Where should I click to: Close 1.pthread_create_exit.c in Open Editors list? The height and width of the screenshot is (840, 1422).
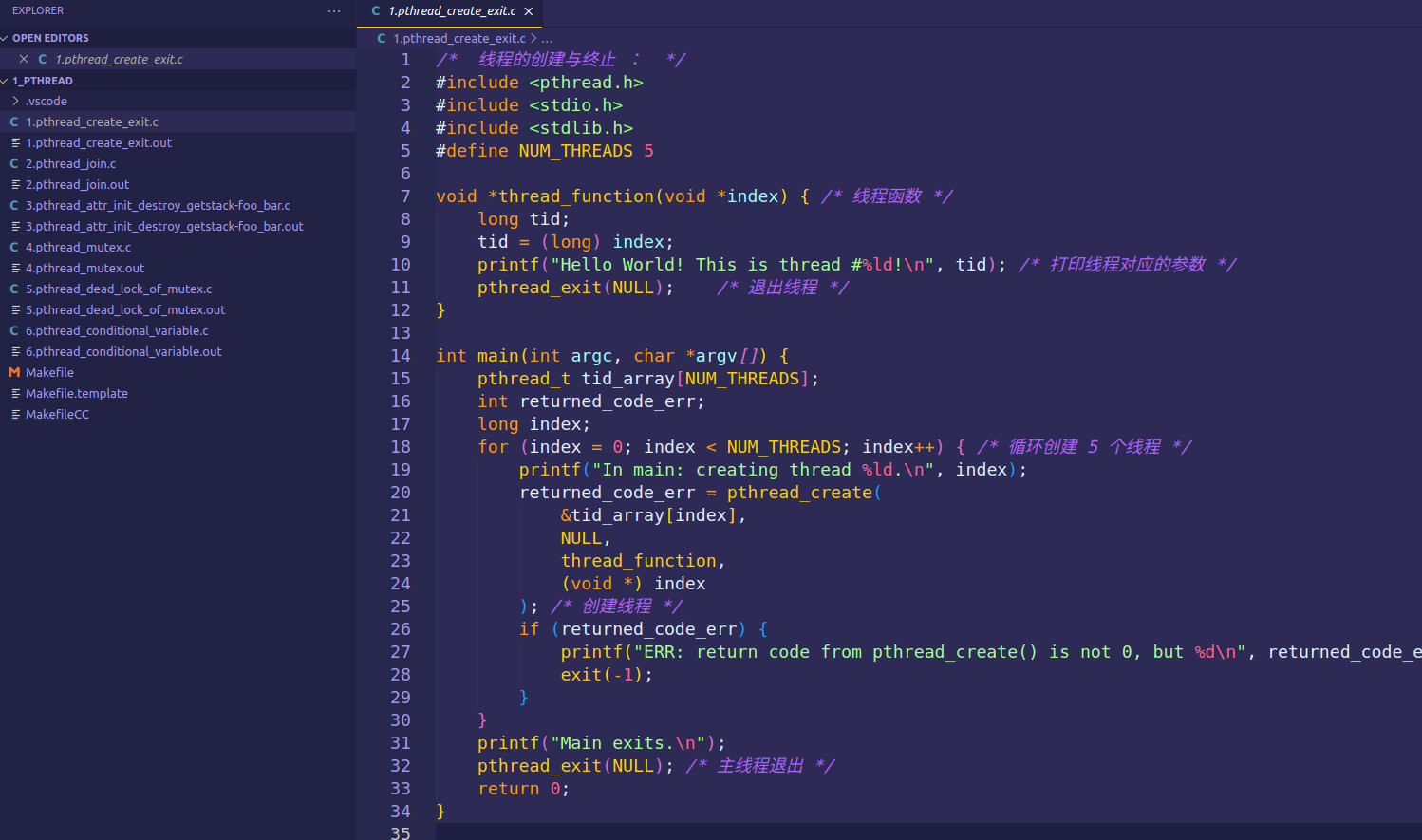pos(24,59)
